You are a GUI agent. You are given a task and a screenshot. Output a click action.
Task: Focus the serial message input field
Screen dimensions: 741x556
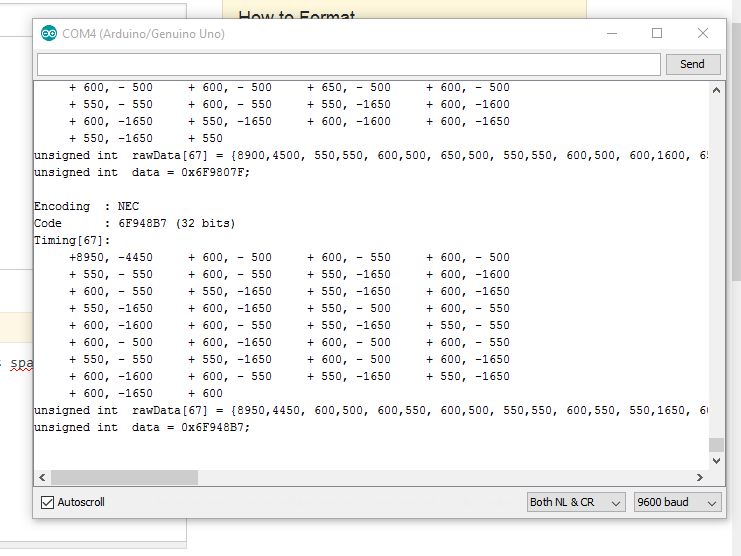pyautogui.click(x=349, y=64)
